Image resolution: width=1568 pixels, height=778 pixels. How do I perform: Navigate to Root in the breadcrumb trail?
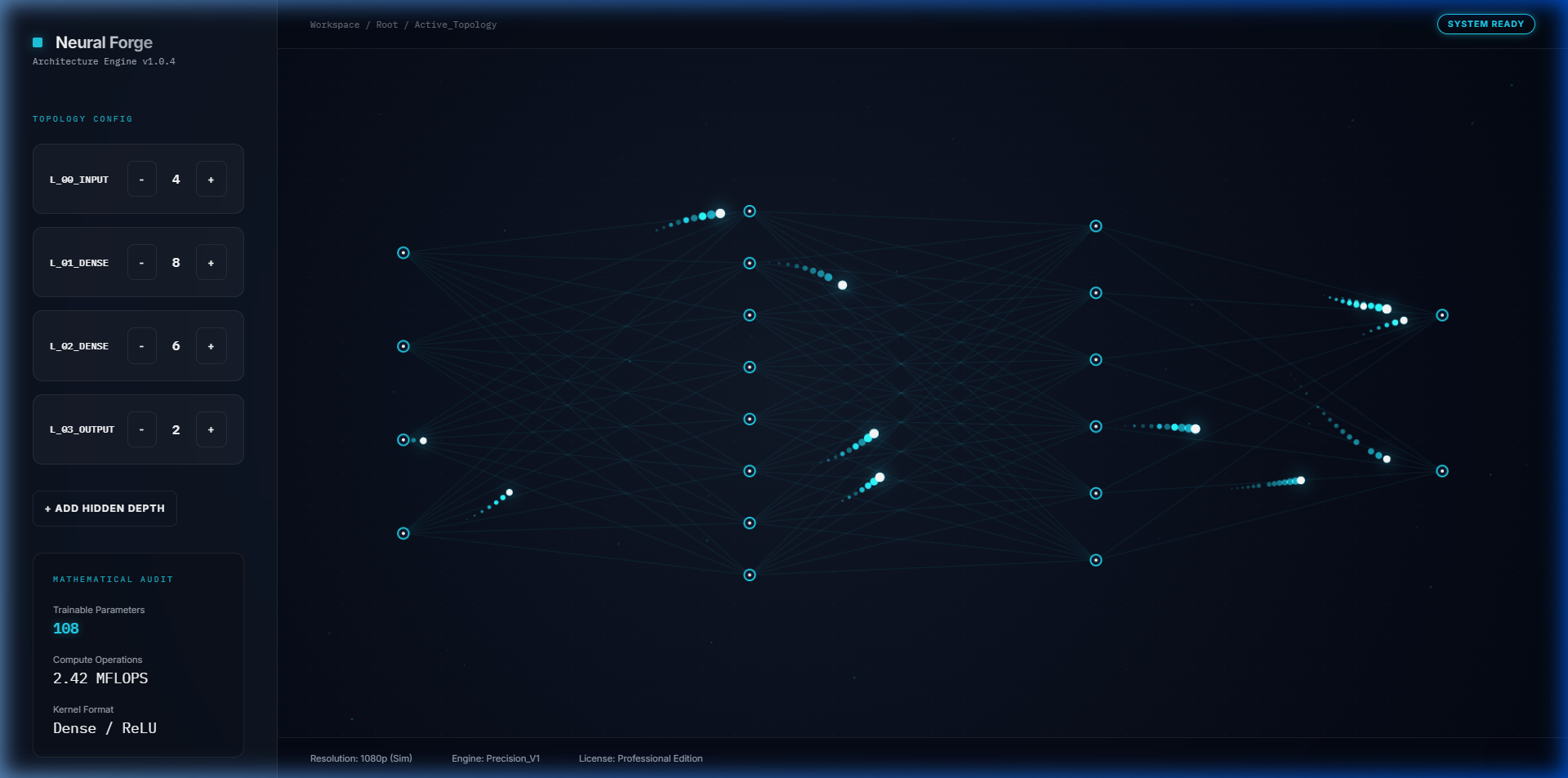click(386, 24)
